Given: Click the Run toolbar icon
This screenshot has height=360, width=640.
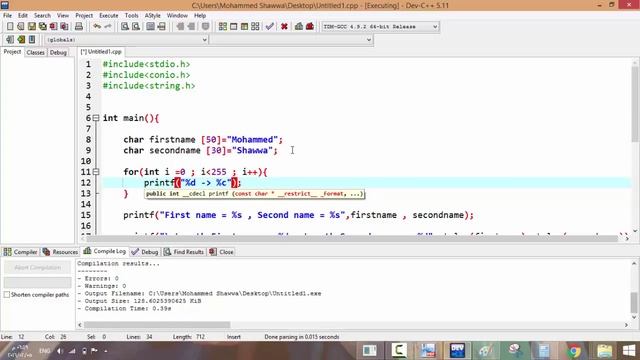Looking at the screenshot, I should click(x=233, y=27).
